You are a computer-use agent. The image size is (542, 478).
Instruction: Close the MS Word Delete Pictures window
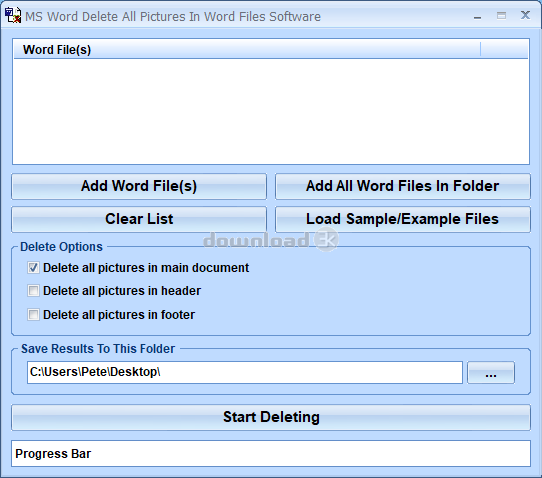525,15
